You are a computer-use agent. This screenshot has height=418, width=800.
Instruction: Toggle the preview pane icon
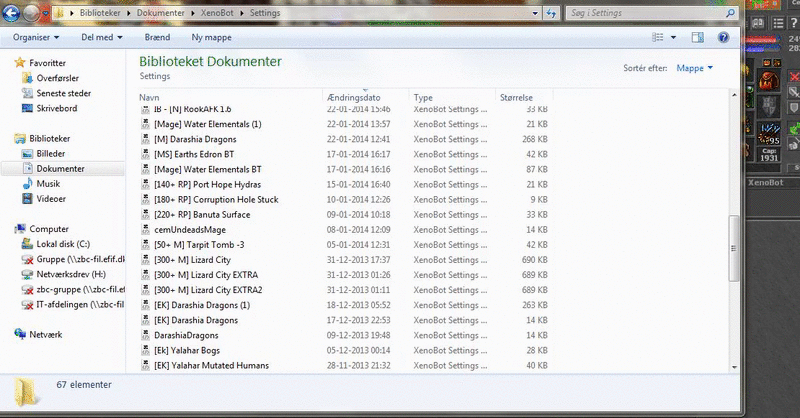click(697, 37)
